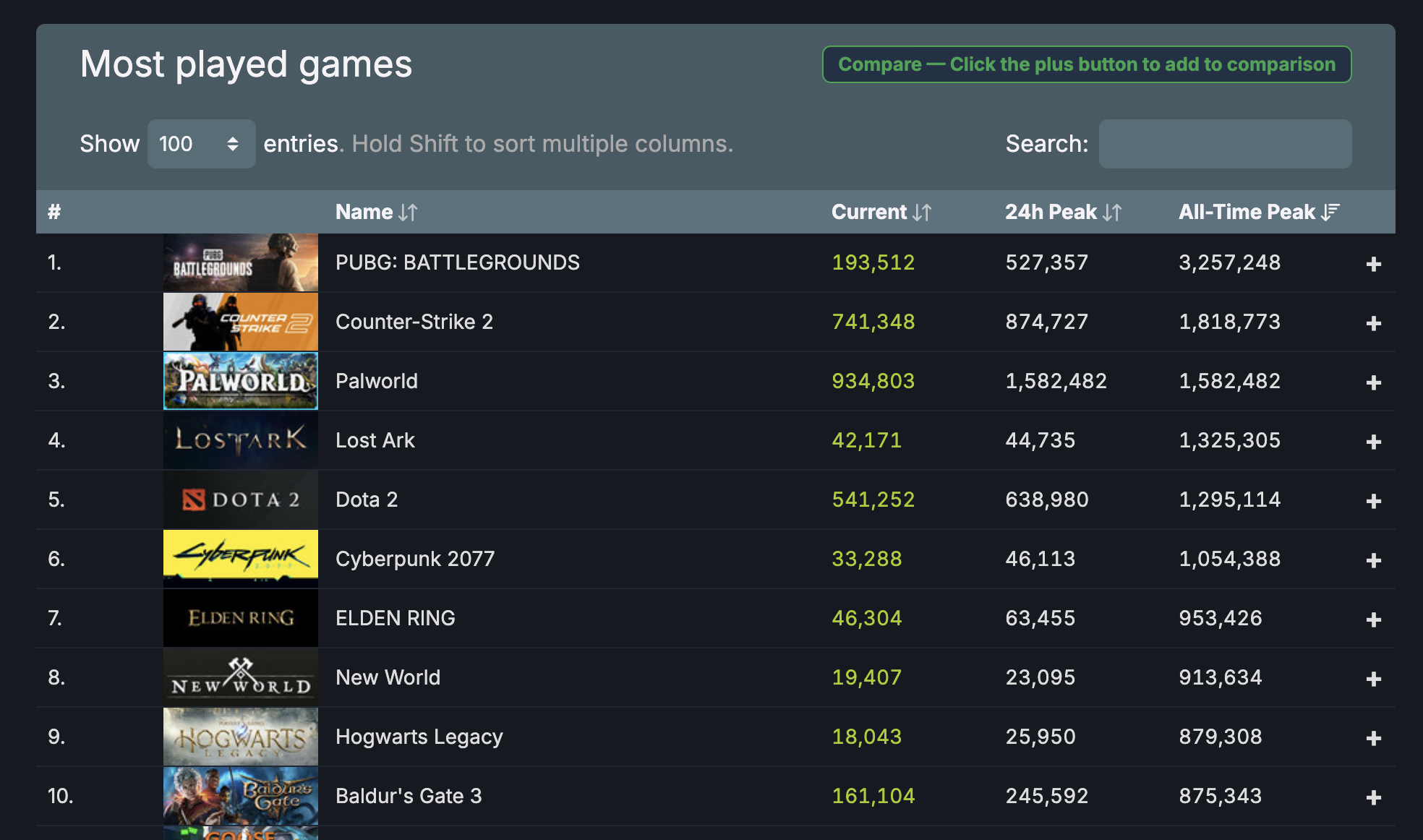Add Baldur's Gate 3 to comparison
The image size is (1423, 840).
(1374, 797)
